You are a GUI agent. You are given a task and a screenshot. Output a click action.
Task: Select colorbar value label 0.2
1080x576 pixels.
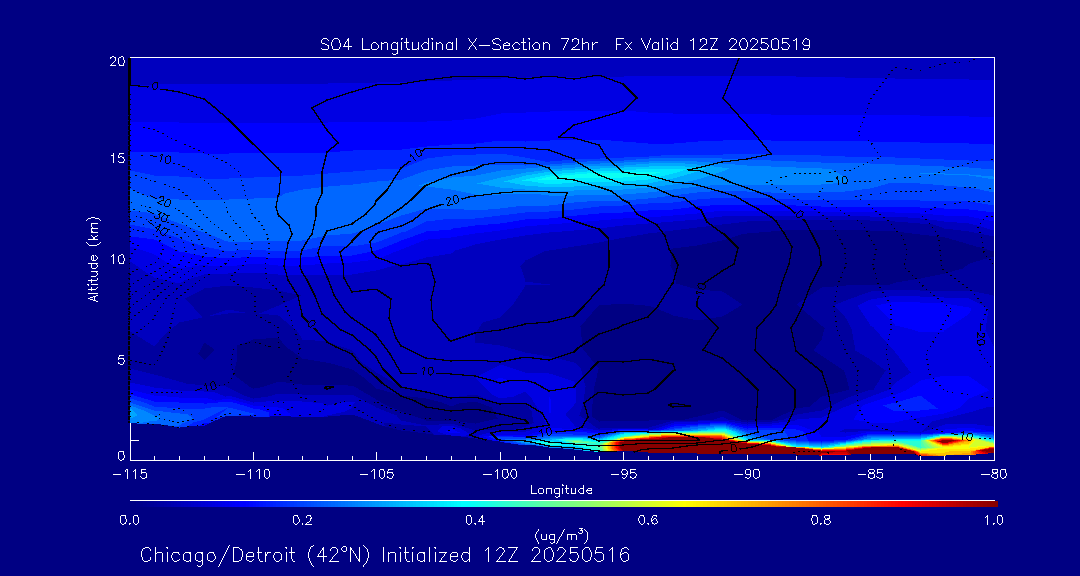(303, 520)
